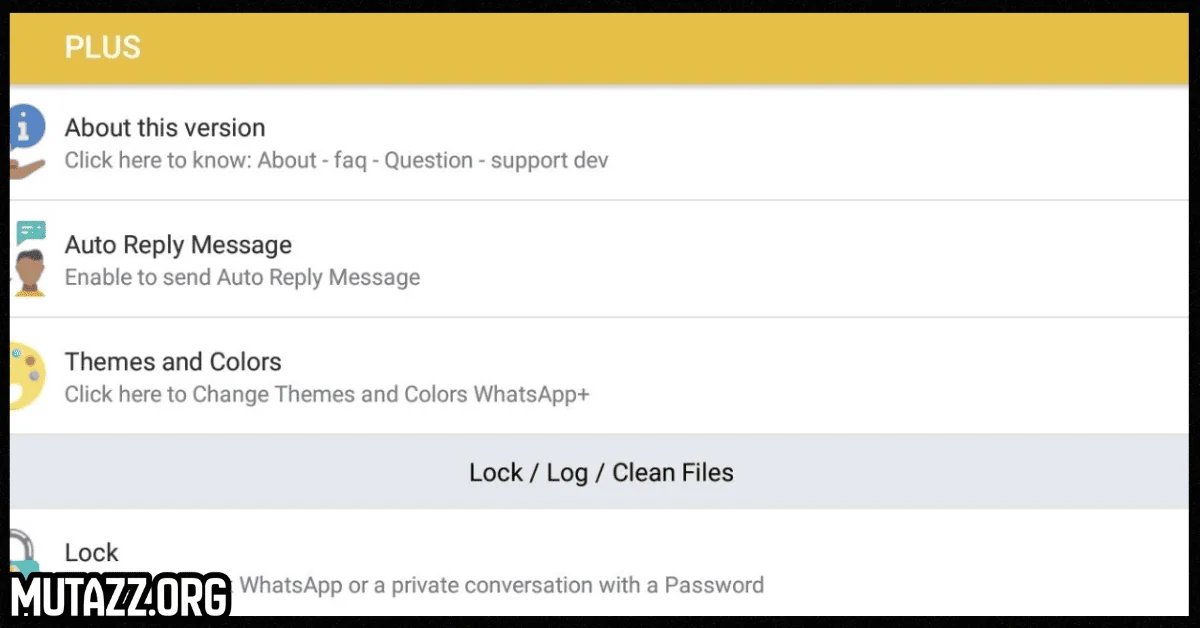Viewport: 1200px width, 628px height.
Task: Click the speech bubble above the Auto Reply avatar
Action: click(x=32, y=233)
